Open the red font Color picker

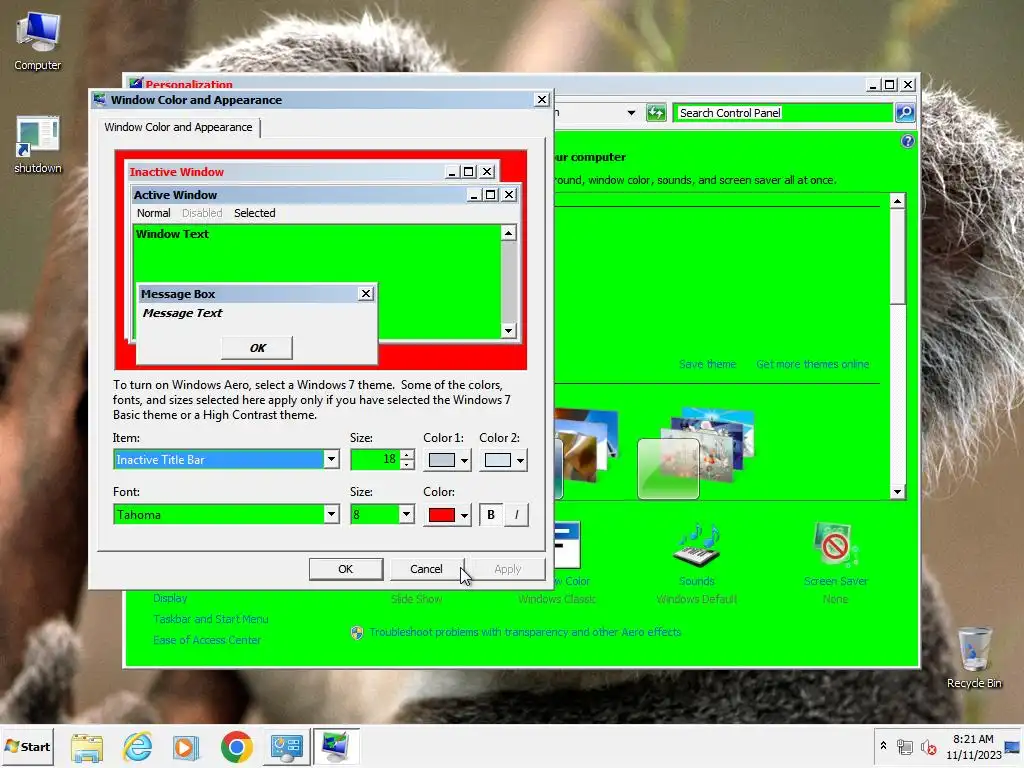click(447, 515)
